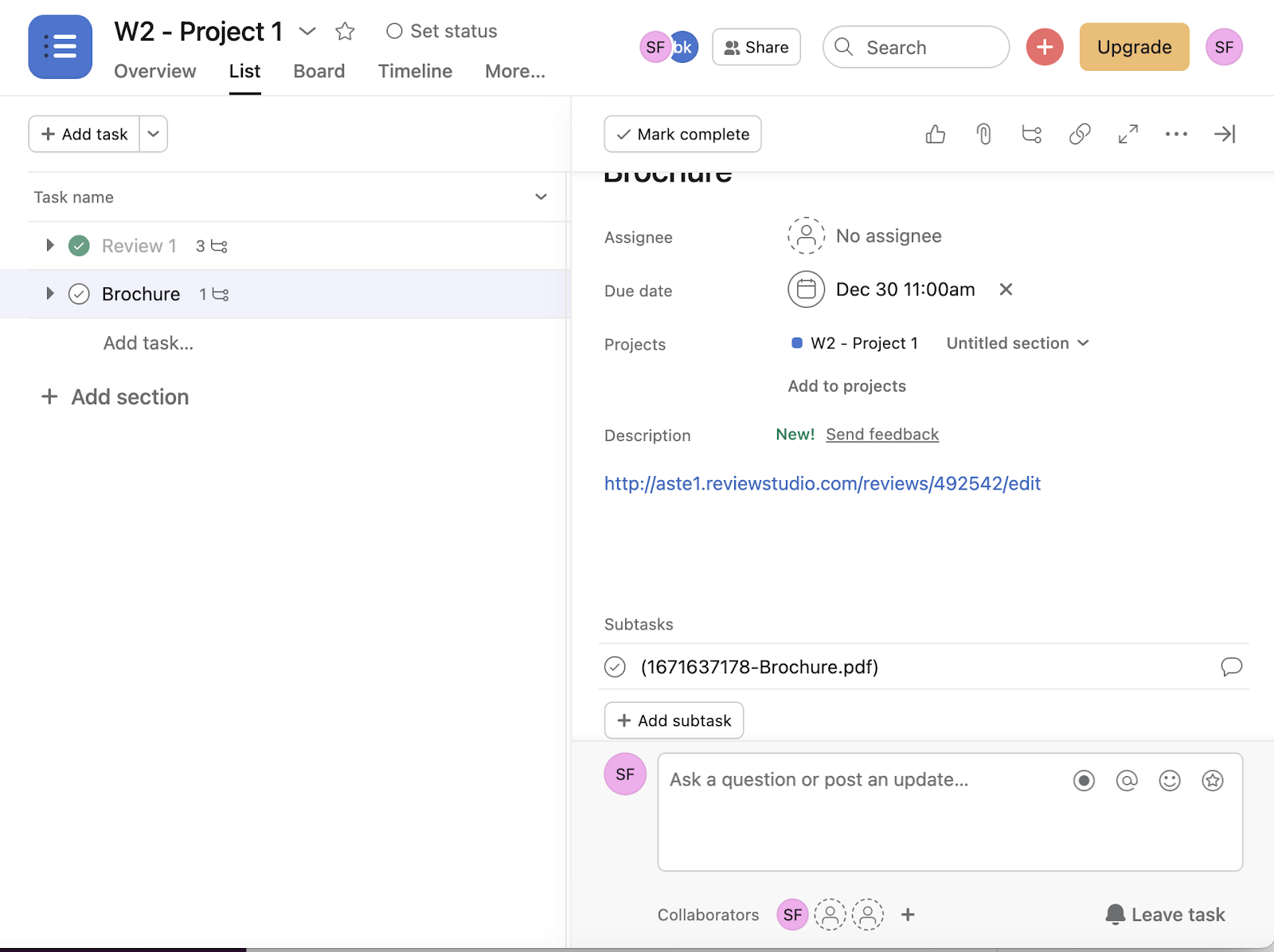Click the paperclip attachment icon
The height and width of the screenshot is (952, 1274).
click(984, 135)
